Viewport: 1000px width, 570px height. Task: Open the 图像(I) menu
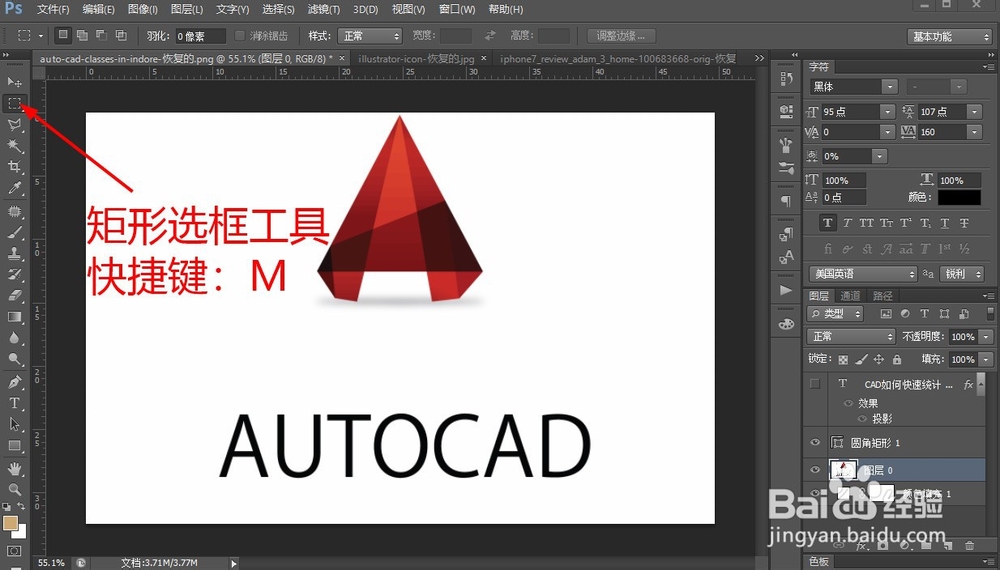point(142,10)
